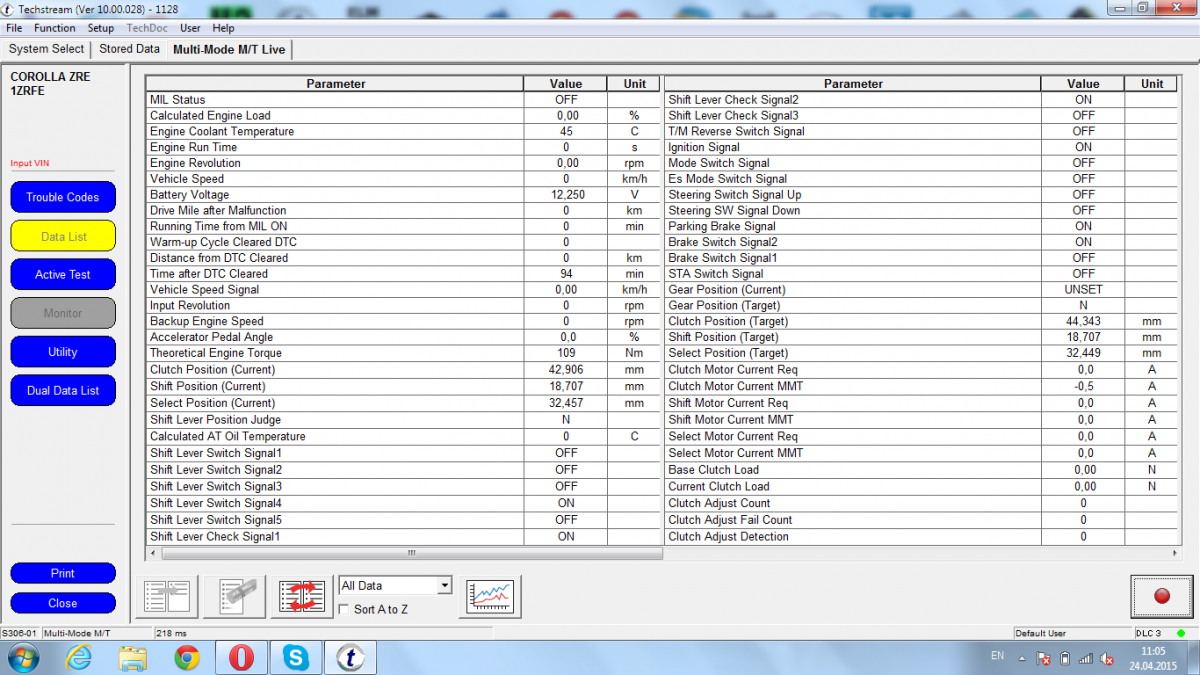Viewport: 1200px width, 675px height.
Task: Select Multi-Mode M/T Live tab
Action: (x=229, y=49)
